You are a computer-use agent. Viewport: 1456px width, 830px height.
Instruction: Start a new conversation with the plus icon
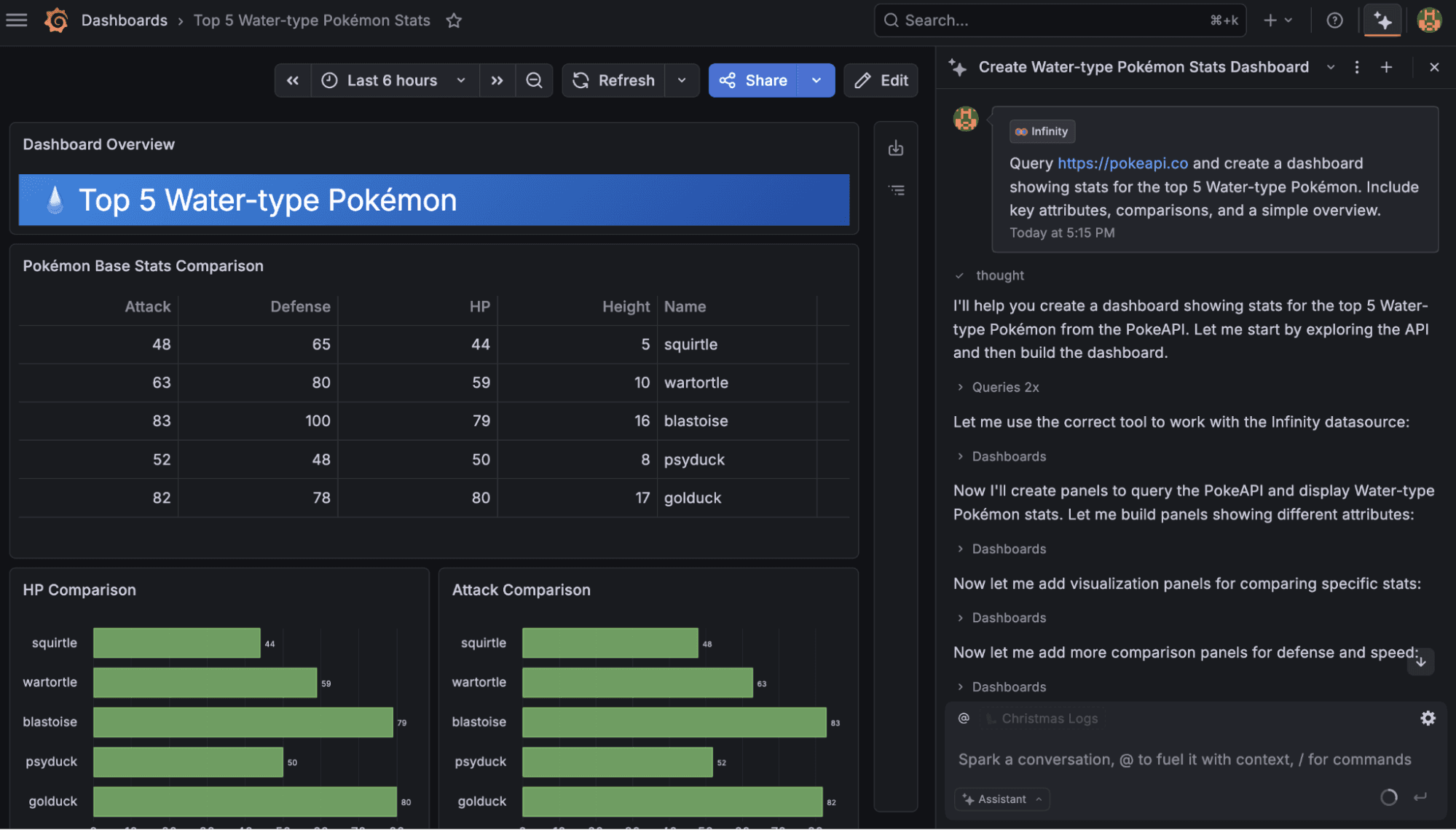[x=1386, y=66]
